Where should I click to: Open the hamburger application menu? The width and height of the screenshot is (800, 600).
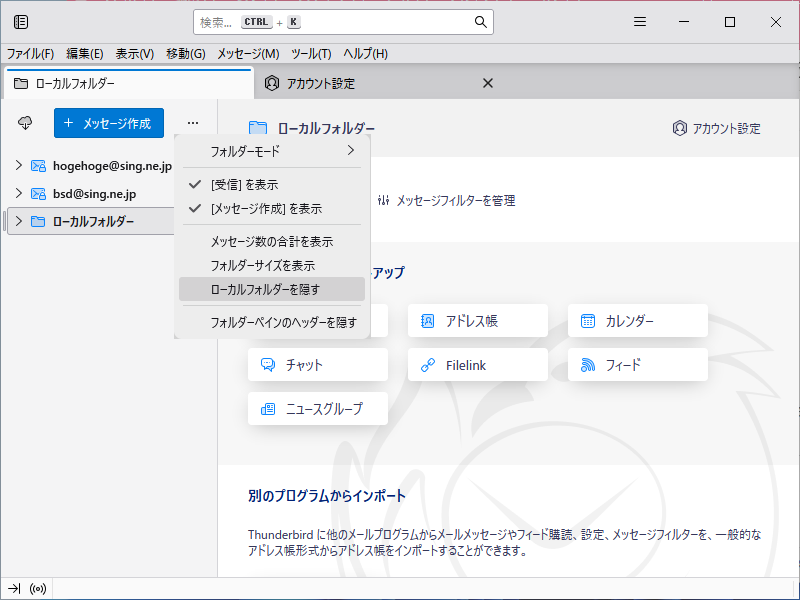(x=640, y=22)
